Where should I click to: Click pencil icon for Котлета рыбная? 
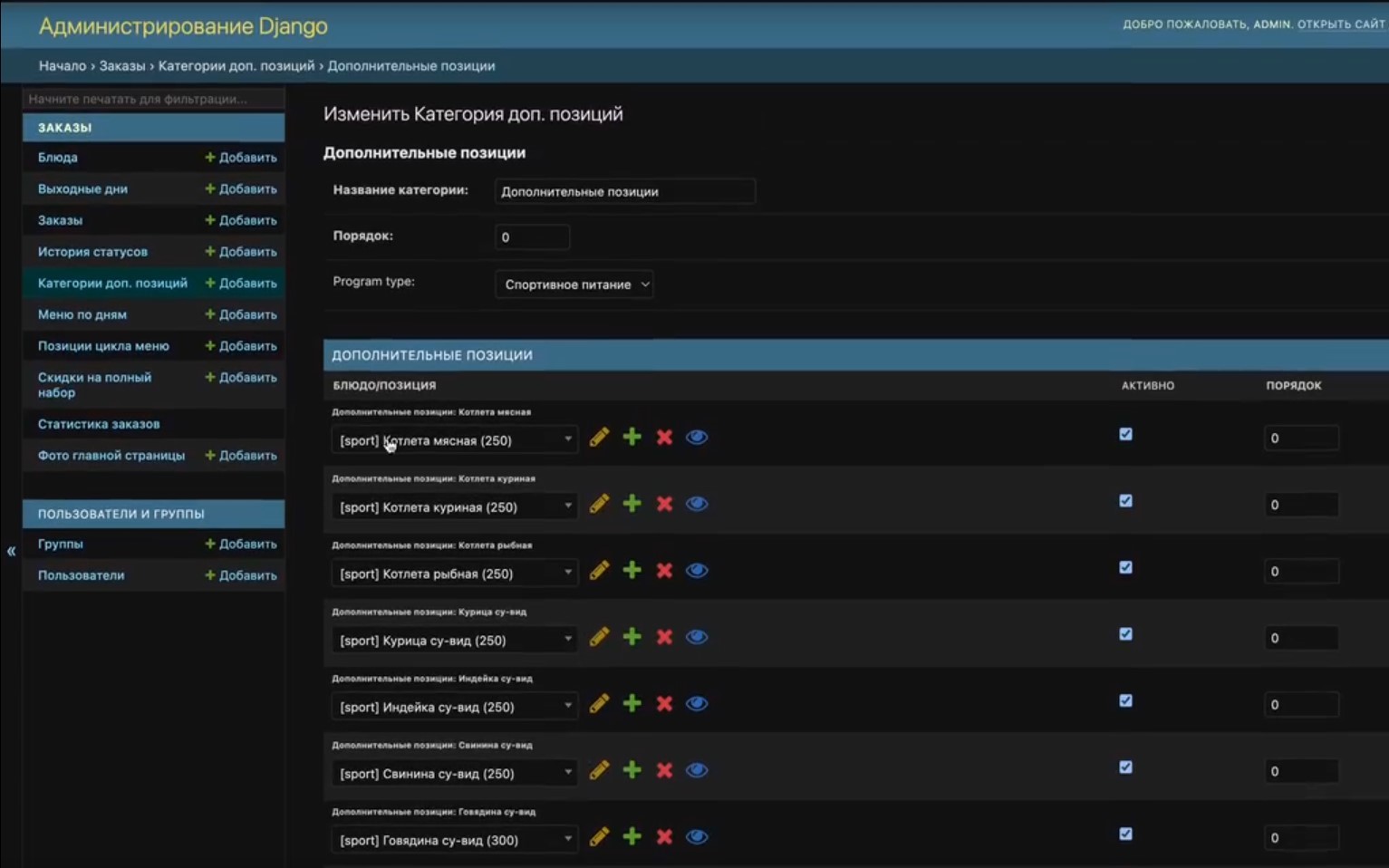point(599,571)
